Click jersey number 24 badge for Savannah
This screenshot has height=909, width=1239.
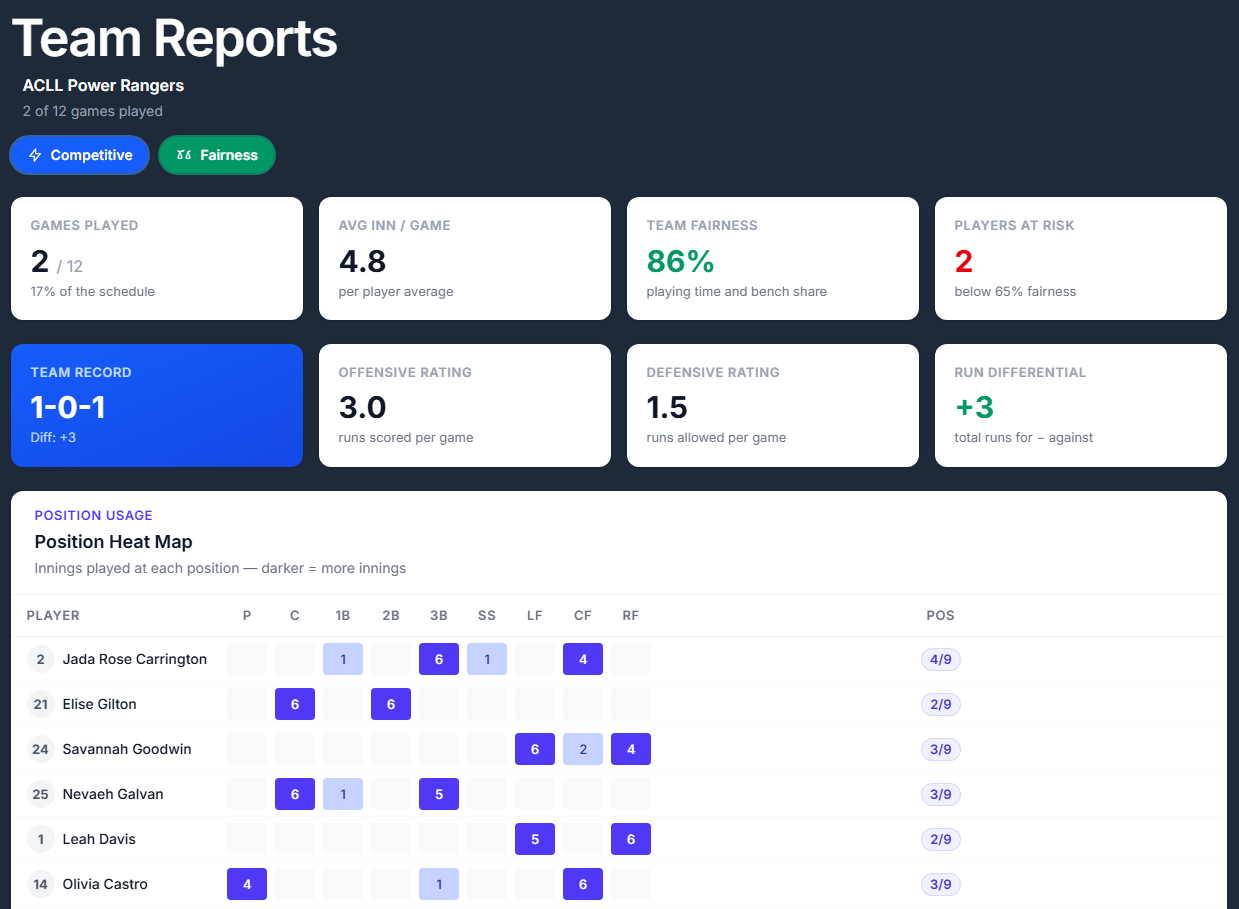pos(40,749)
